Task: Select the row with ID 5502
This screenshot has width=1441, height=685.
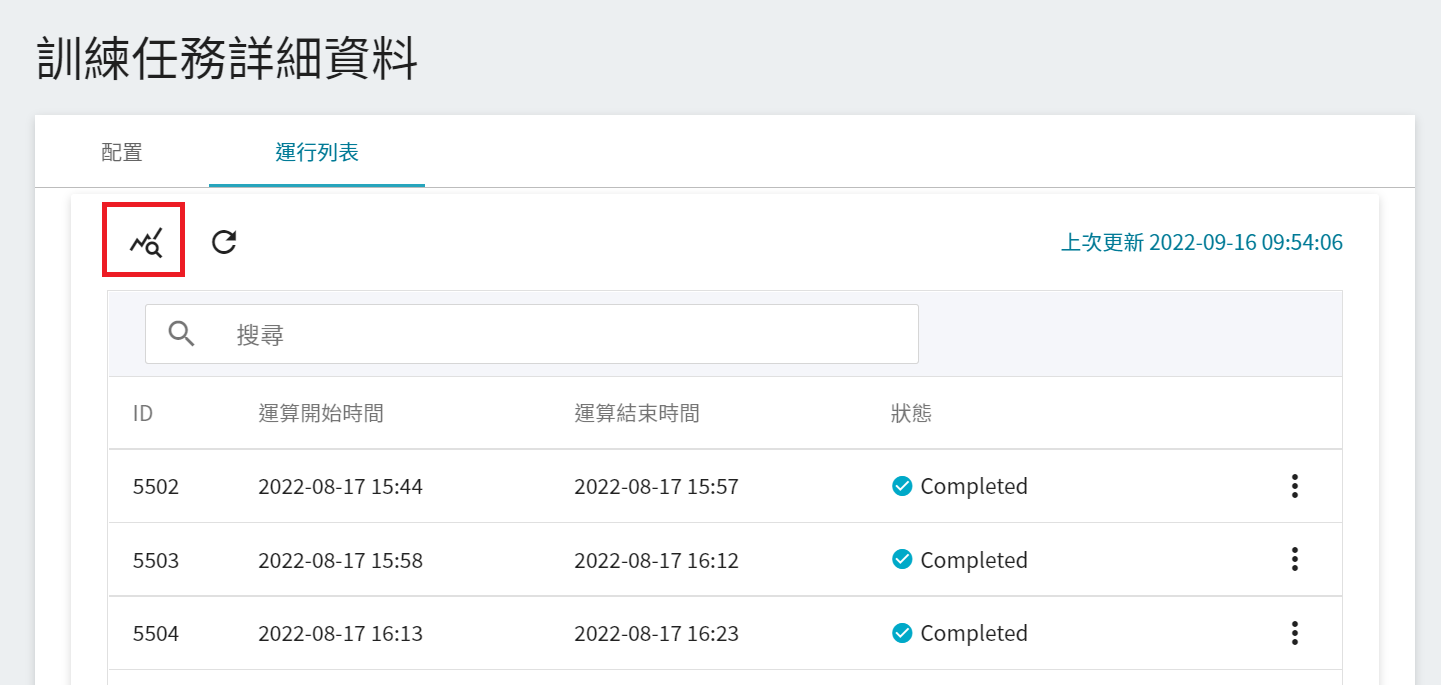Action: tap(156, 487)
